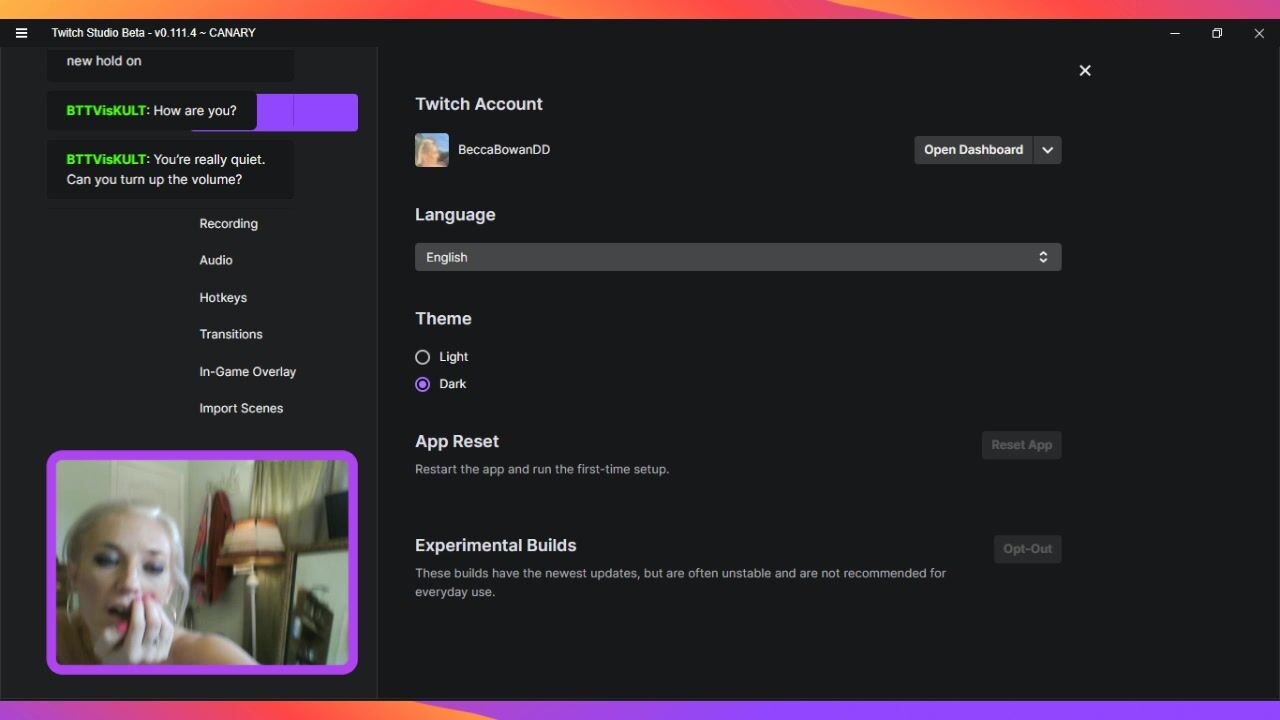Open the Transitions settings section
The height and width of the screenshot is (720, 1280).
pos(231,334)
